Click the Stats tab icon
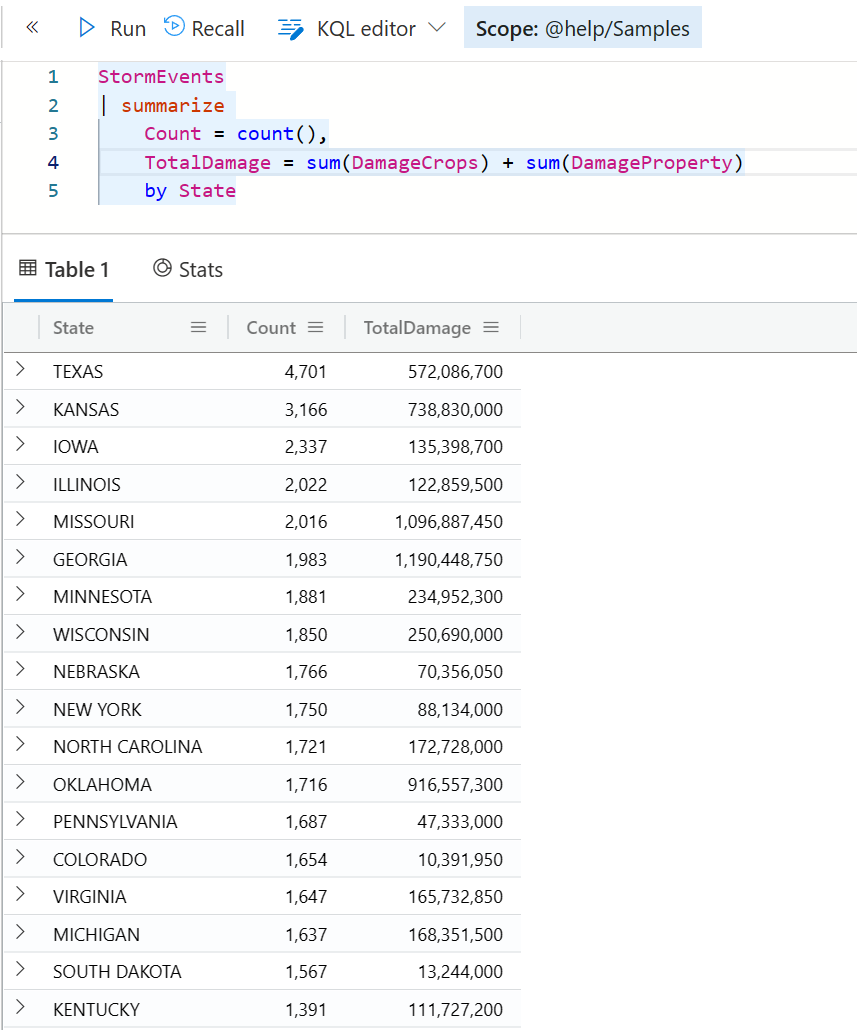 click(162, 268)
